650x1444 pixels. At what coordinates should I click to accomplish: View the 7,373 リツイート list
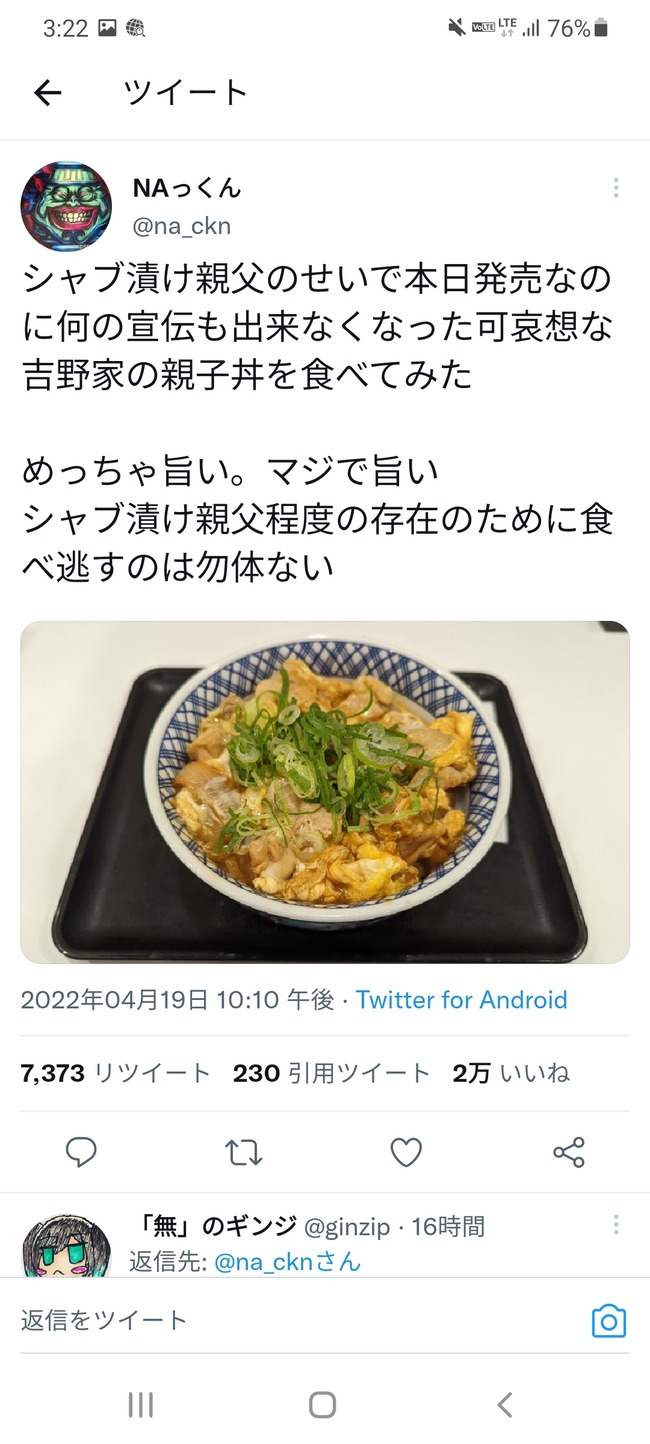[116, 1074]
